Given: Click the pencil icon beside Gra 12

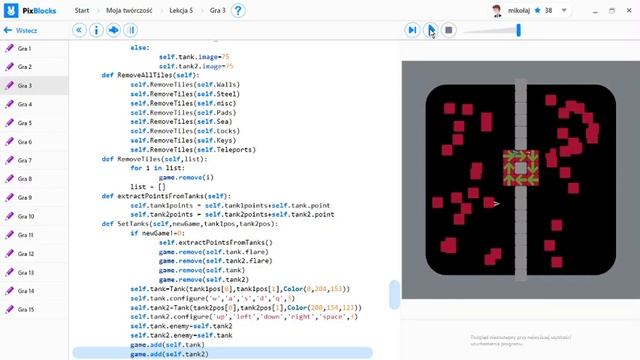Looking at the screenshot, I should click(x=9, y=253).
